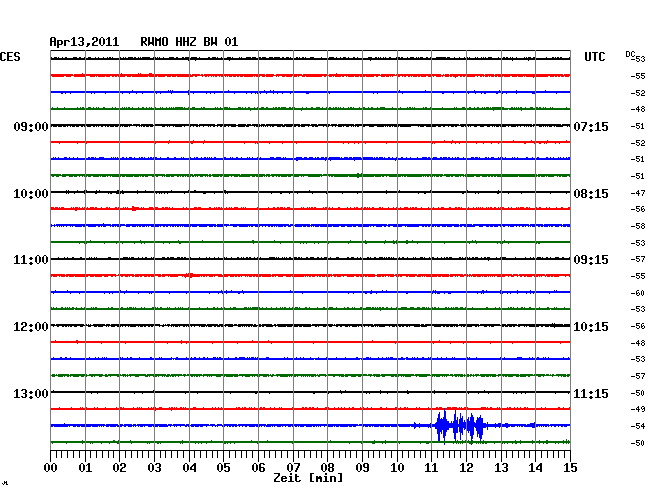650x494 pixels.
Task: Click the 09:15 UTC time label
Action: [591, 260]
